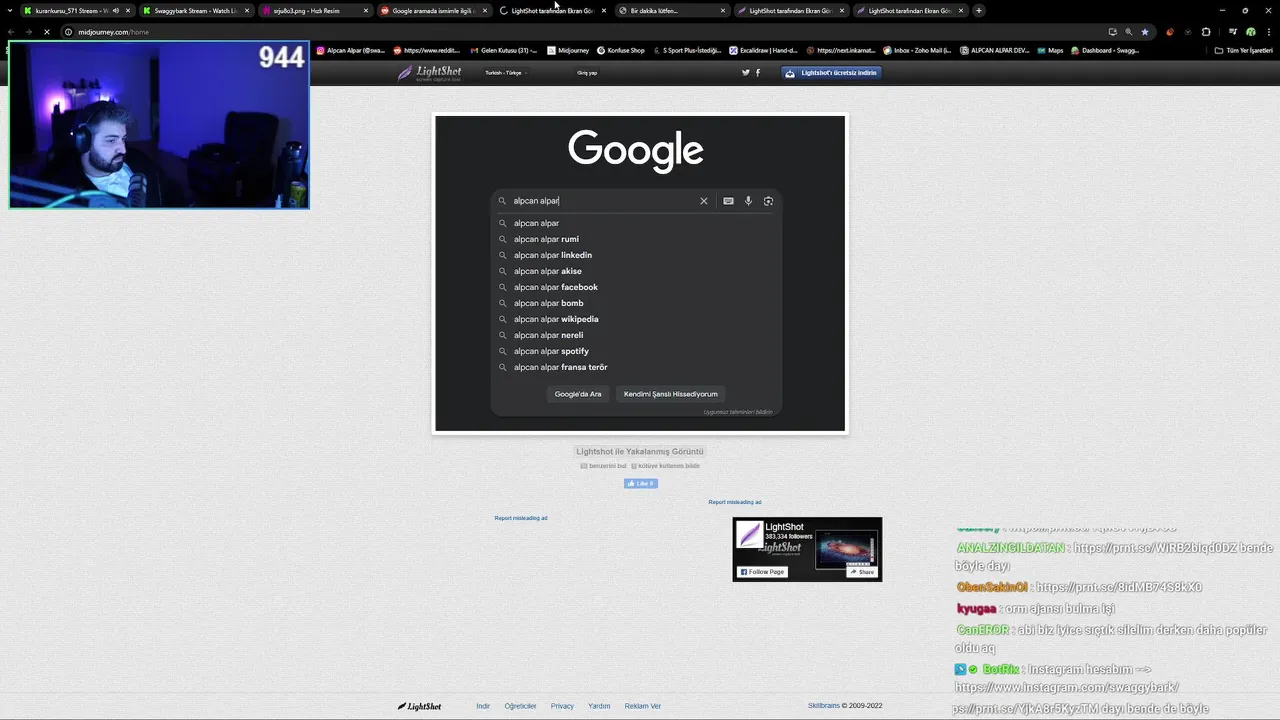This screenshot has width=1280, height=720.
Task: Click the left Report misleading ad link
Action: (x=521, y=518)
